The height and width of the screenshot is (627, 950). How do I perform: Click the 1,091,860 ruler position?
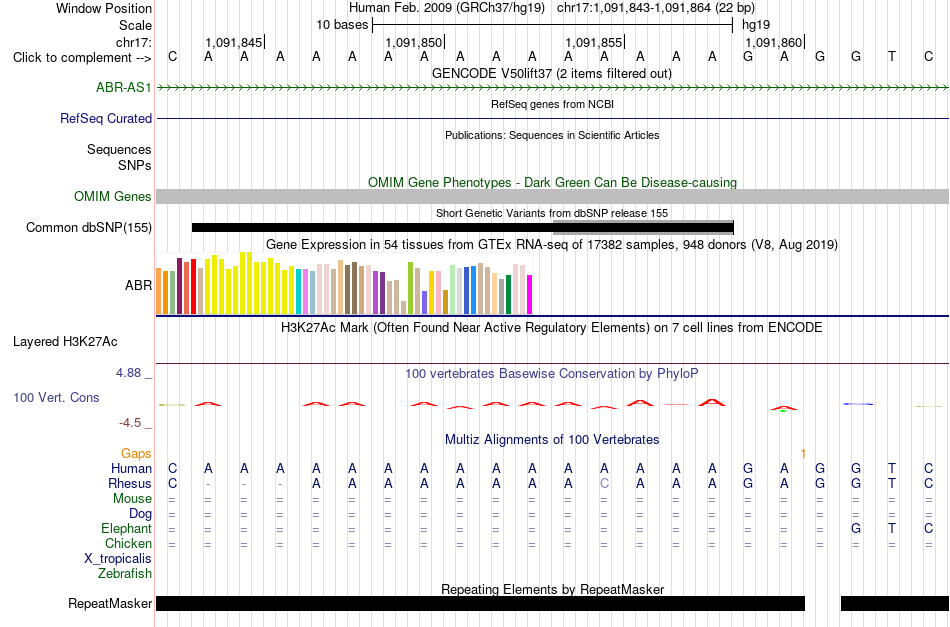[x=774, y=42]
